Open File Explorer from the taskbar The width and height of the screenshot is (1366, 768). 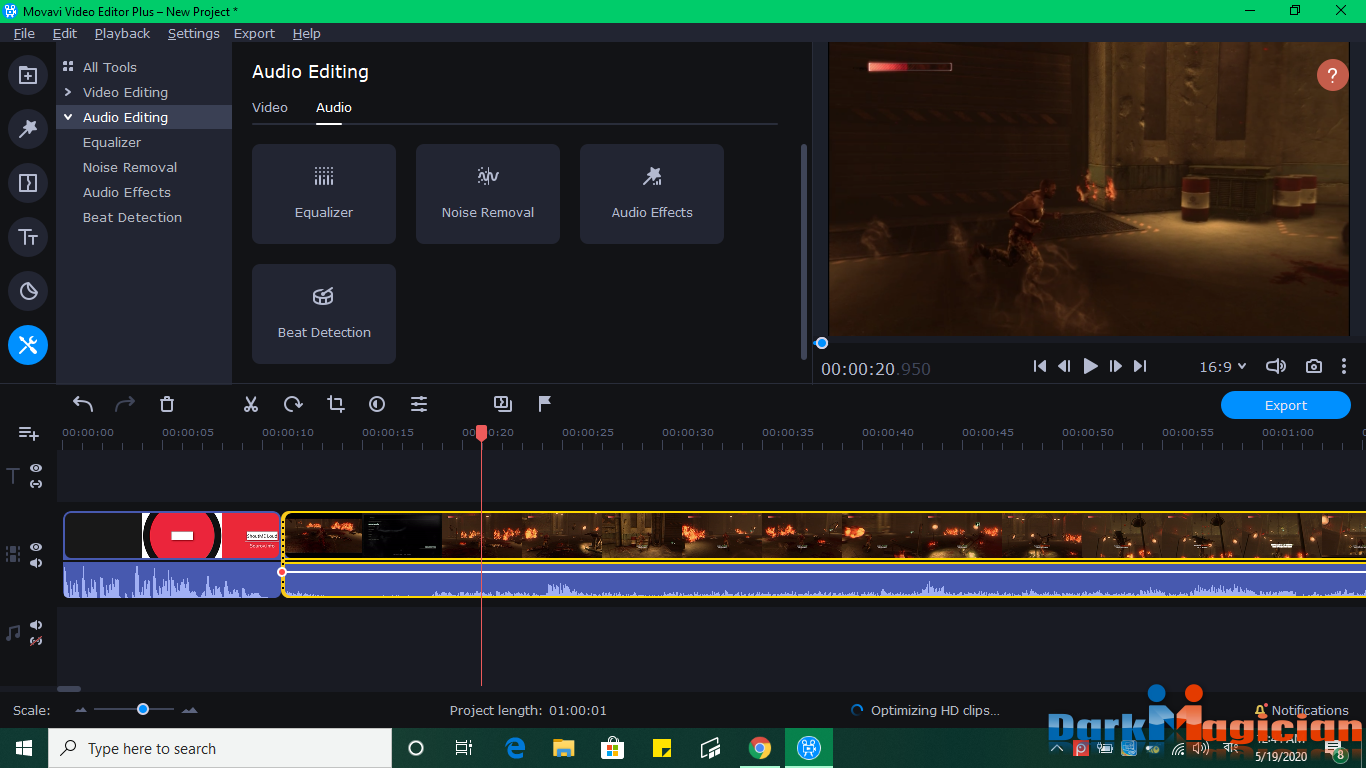point(564,748)
